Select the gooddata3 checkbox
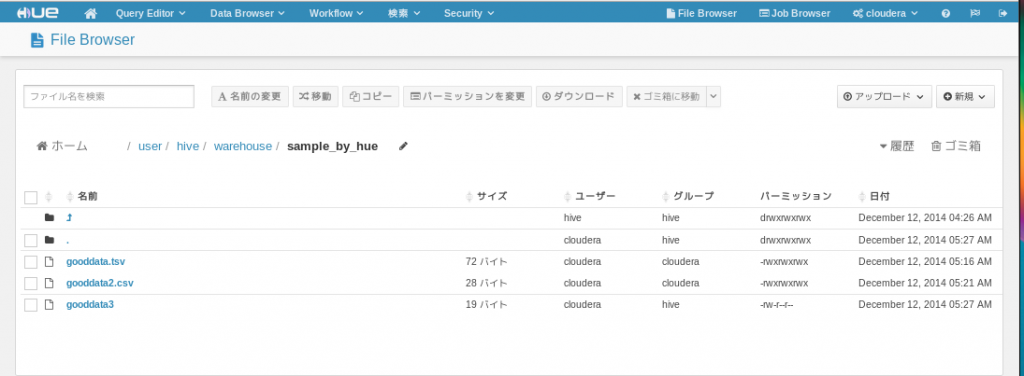The image size is (1024, 376). tap(31, 305)
